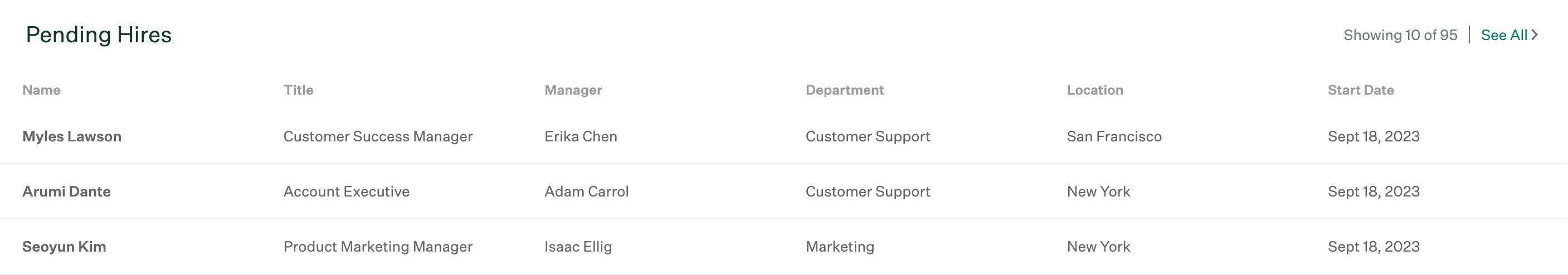The height and width of the screenshot is (275, 1568).
Task: Open Seoyun Kim's hire record
Action: tap(64, 247)
